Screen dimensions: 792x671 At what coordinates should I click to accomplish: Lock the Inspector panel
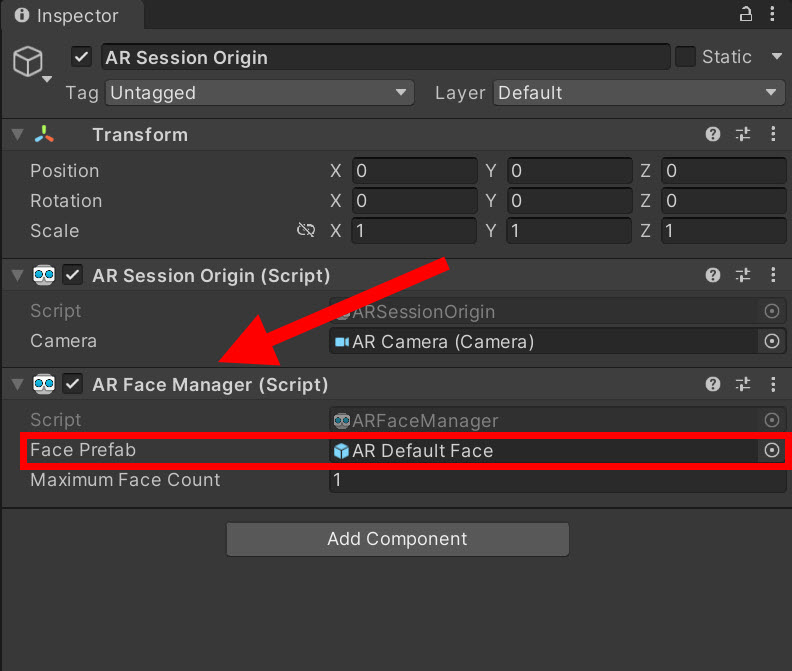tap(746, 14)
